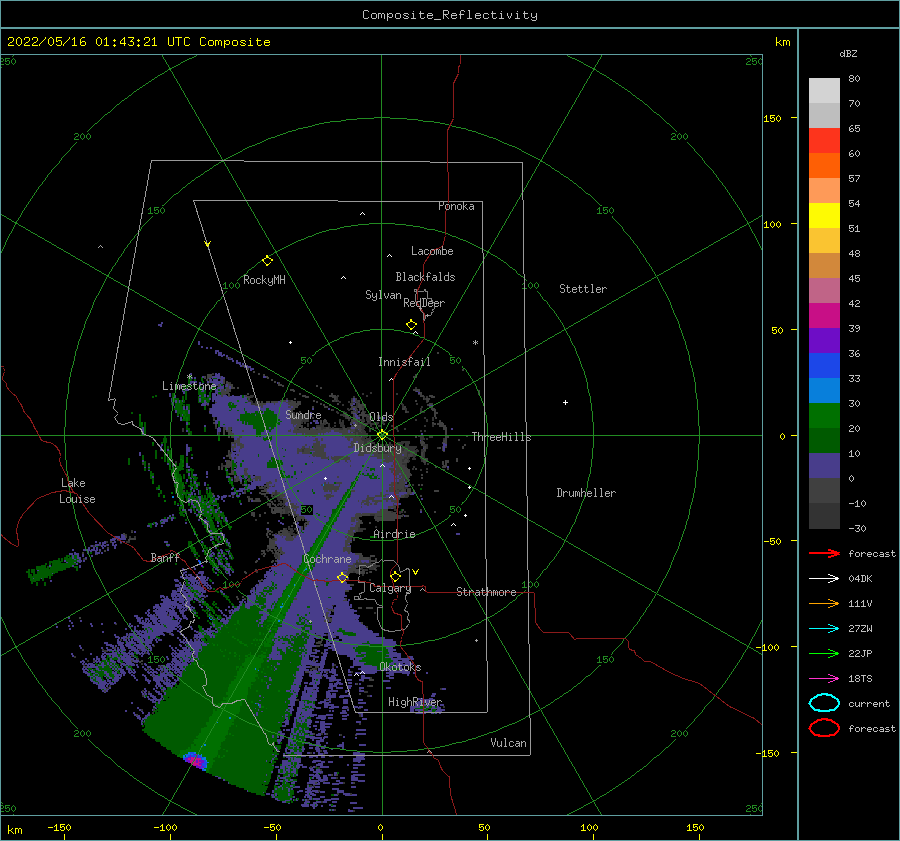The width and height of the screenshot is (900, 841).
Task: Select the 80 dBZ light gray swatch
Action: coord(824,90)
